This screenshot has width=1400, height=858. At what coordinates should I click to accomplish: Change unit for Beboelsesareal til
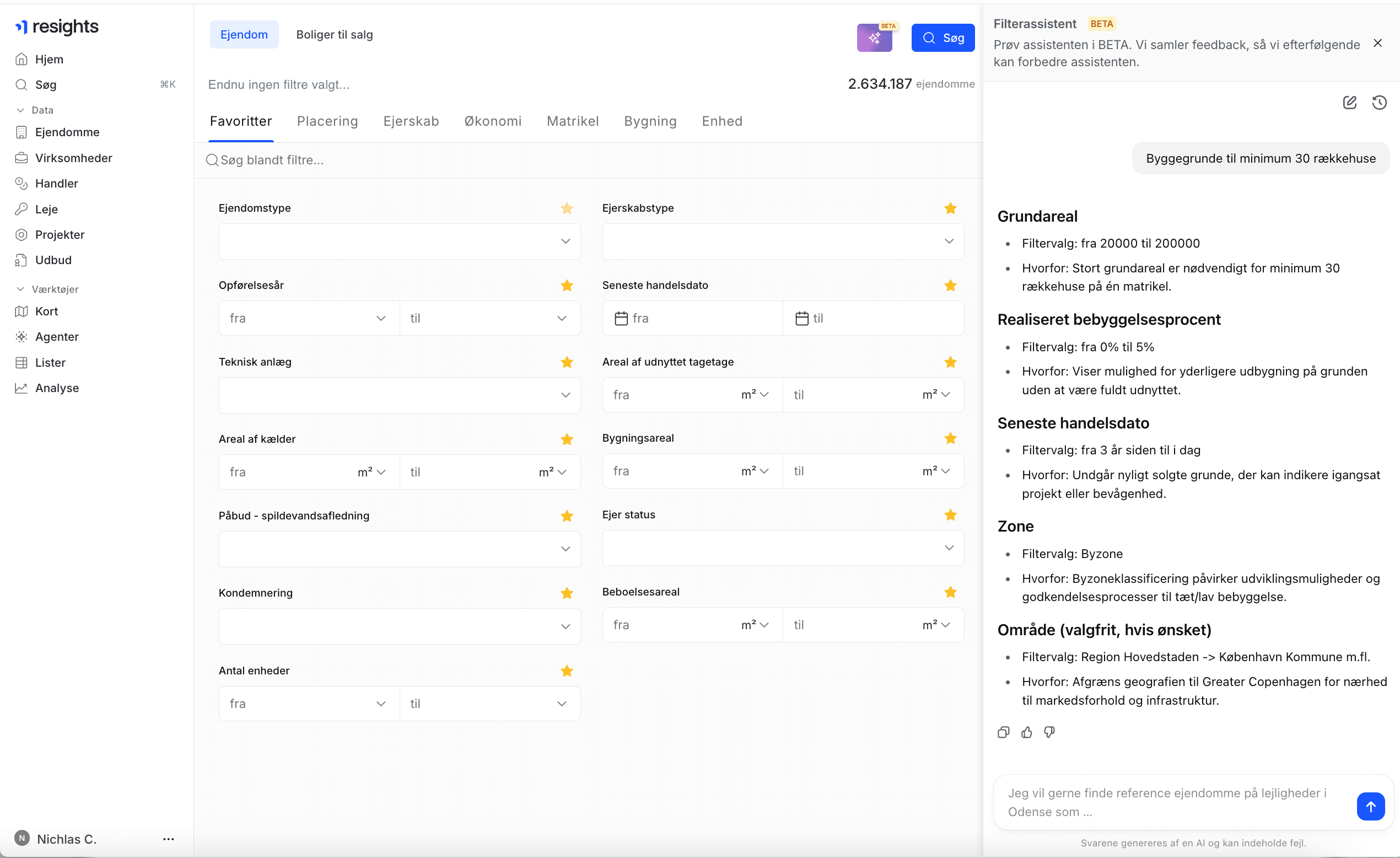click(936, 625)
